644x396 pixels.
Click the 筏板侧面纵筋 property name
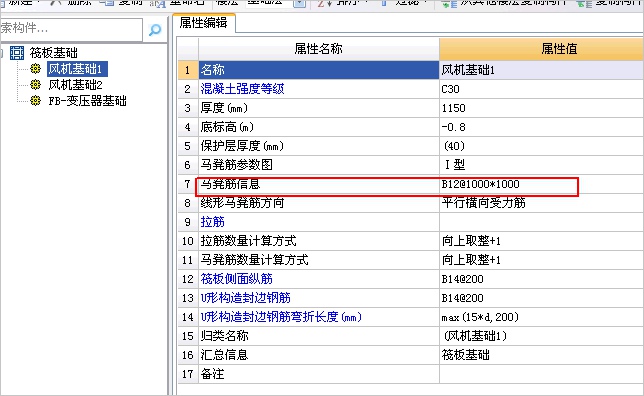coord(237,279)
